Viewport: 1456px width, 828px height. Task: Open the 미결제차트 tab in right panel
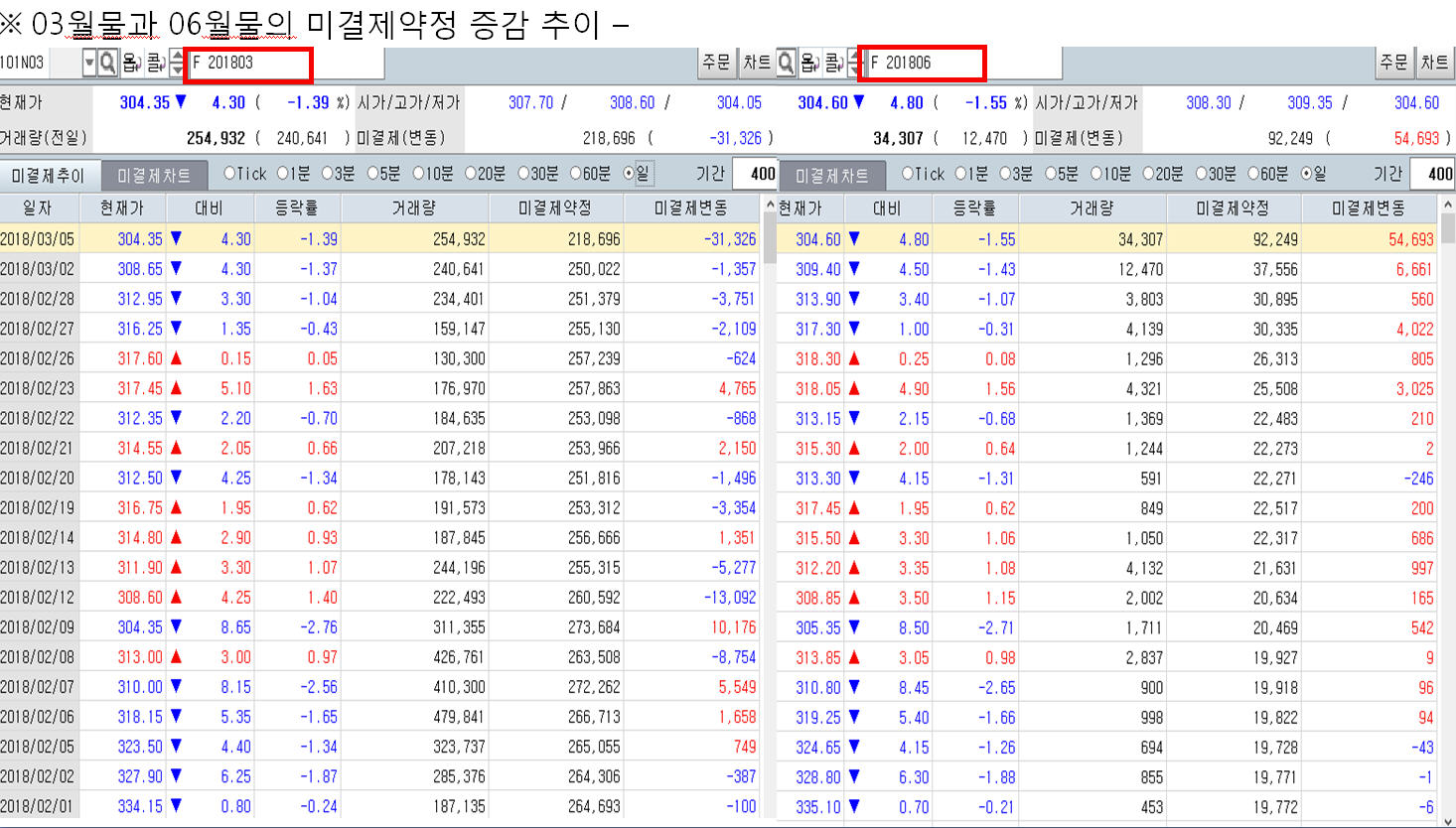pos(832,176)
